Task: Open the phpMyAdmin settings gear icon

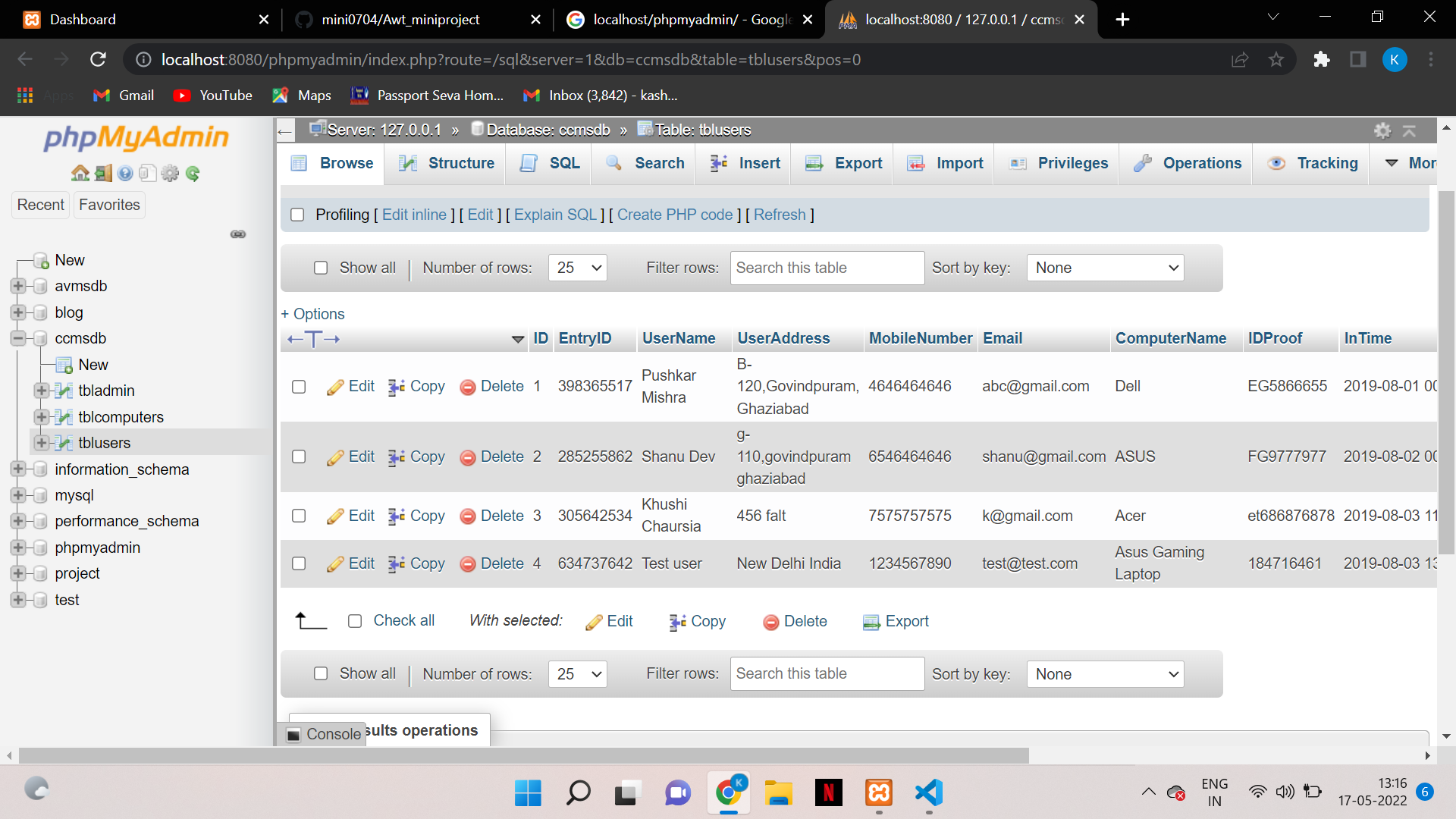Action: point(1382,130)
